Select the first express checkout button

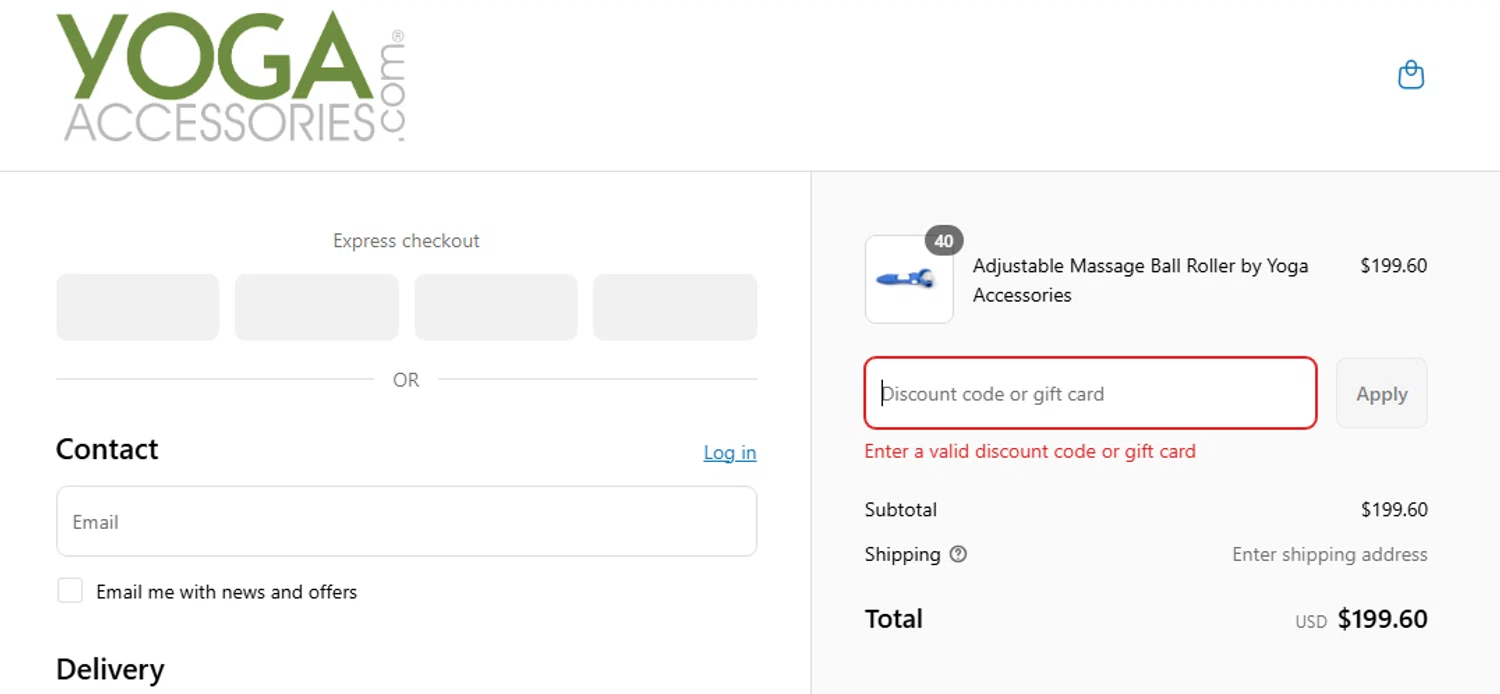[138, 307]
